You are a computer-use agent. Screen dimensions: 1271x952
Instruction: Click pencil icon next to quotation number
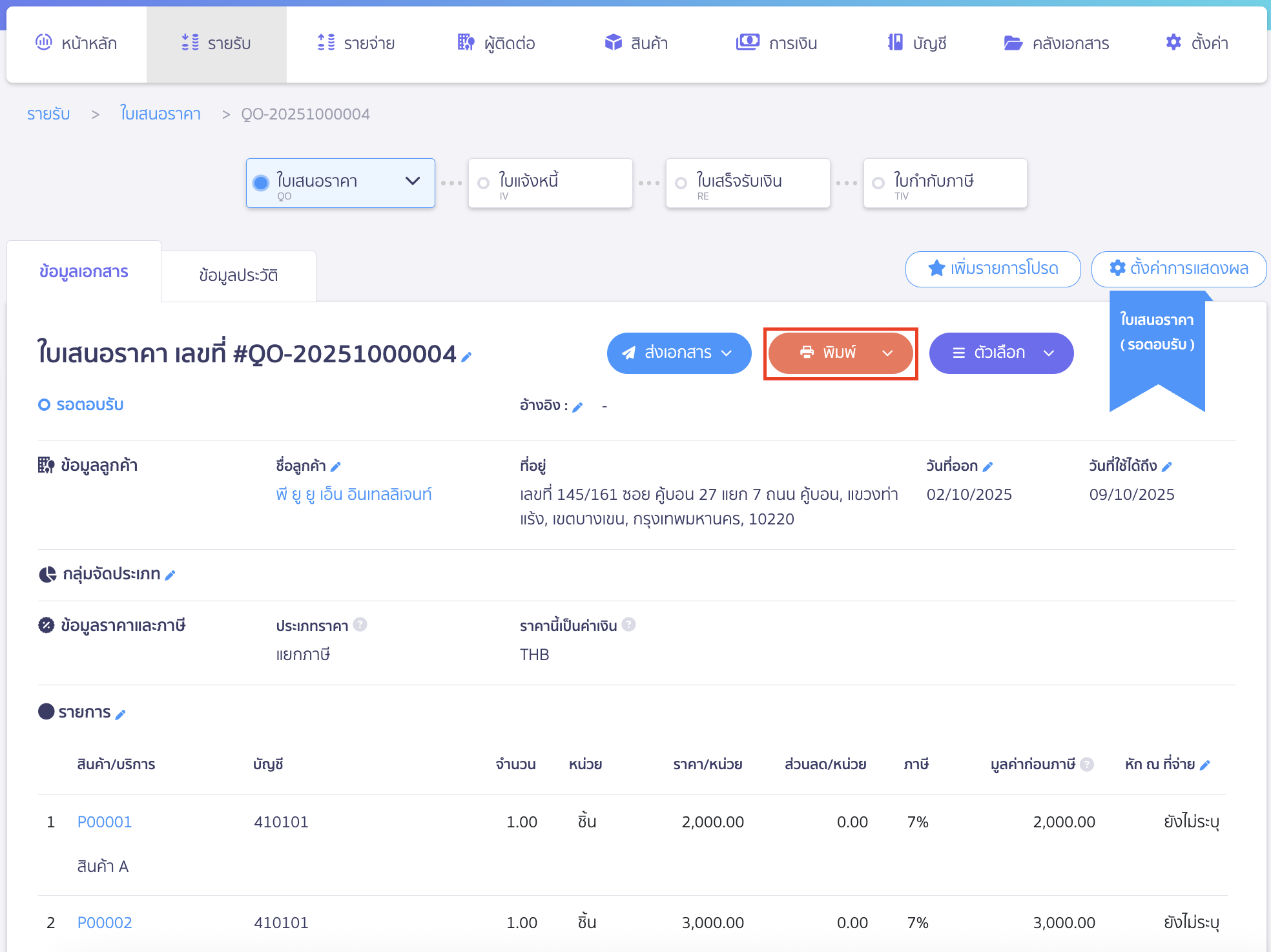point(467,357)
